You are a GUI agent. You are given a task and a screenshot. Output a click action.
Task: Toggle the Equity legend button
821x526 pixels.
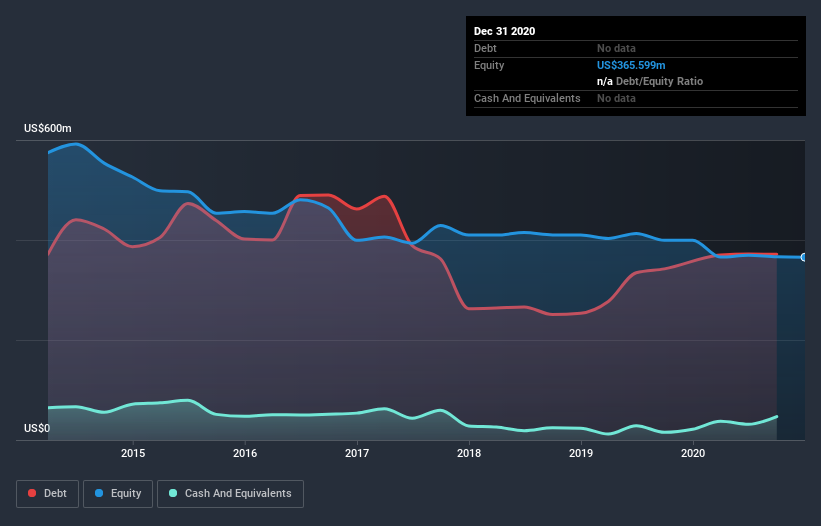pyautogui.click(x=118, y=494)
